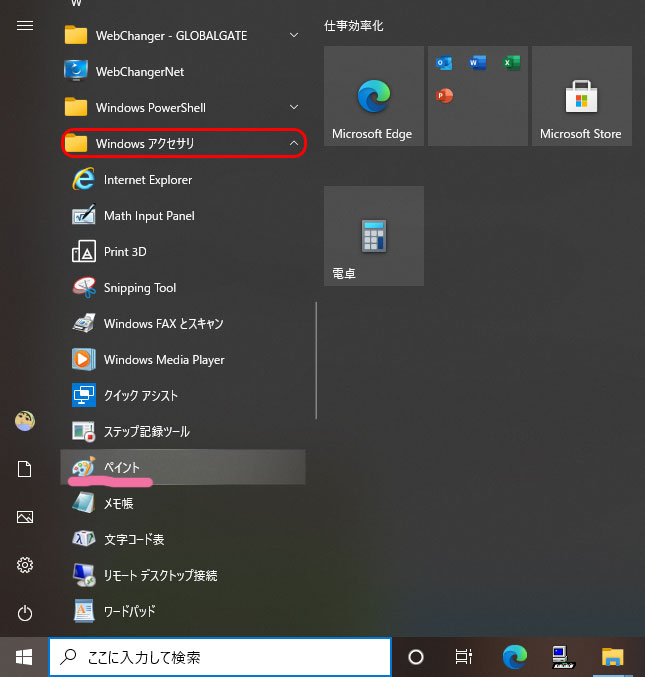Launch Snipping Tool scissors icon
The width and height of the screenshot is (645, 677).
[84, 288]
